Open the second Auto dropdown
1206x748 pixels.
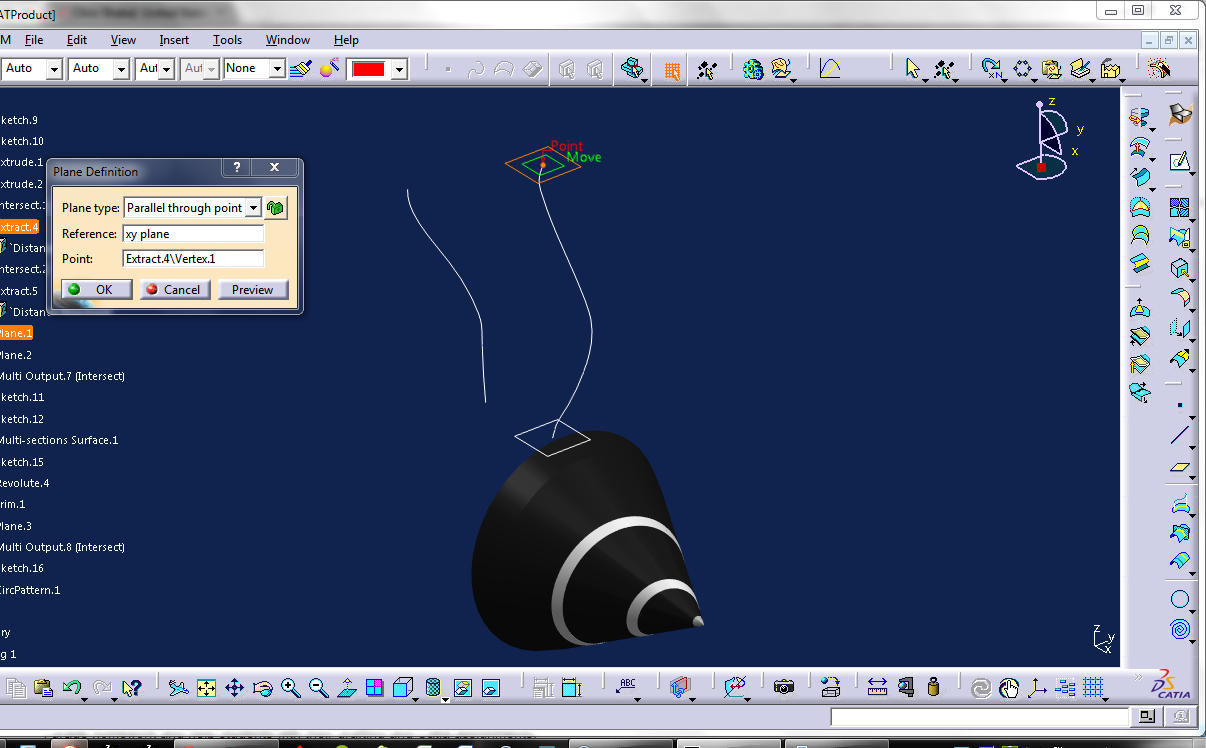pyautogui.click(x=121, y=68)
